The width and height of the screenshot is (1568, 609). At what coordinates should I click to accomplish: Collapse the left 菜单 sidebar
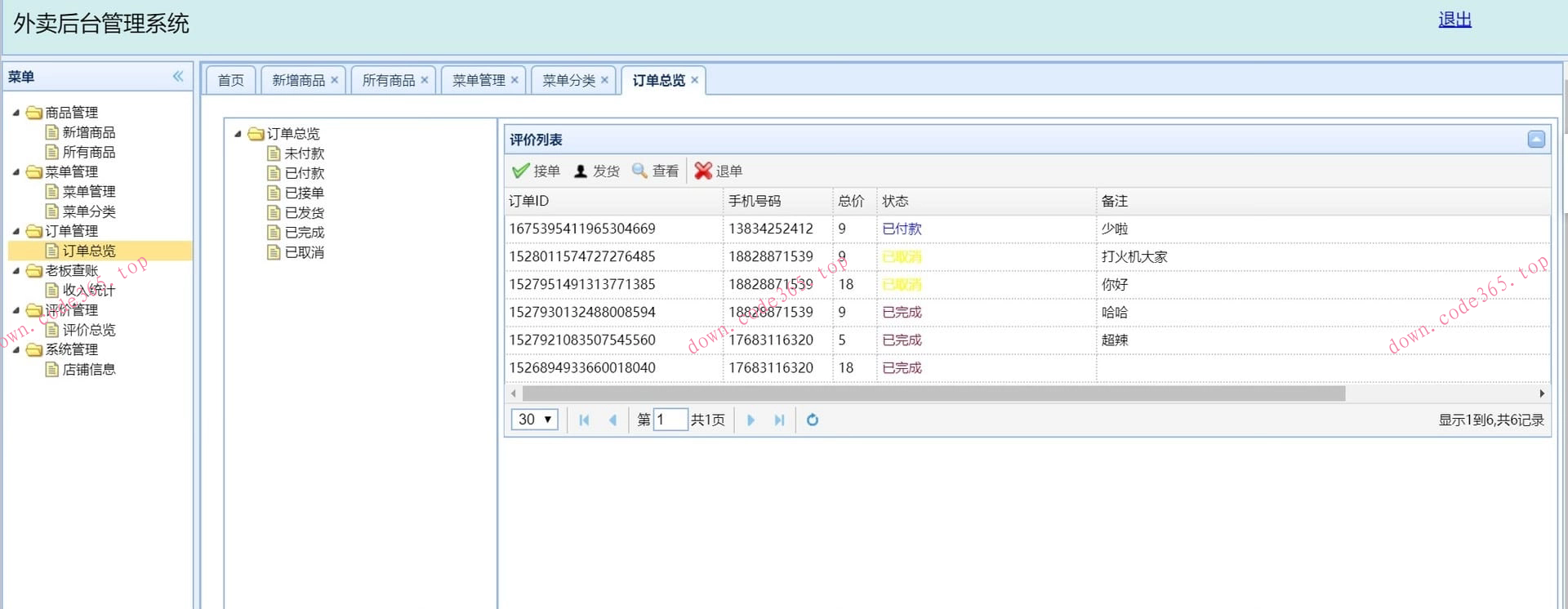click(x=178, y=77)
